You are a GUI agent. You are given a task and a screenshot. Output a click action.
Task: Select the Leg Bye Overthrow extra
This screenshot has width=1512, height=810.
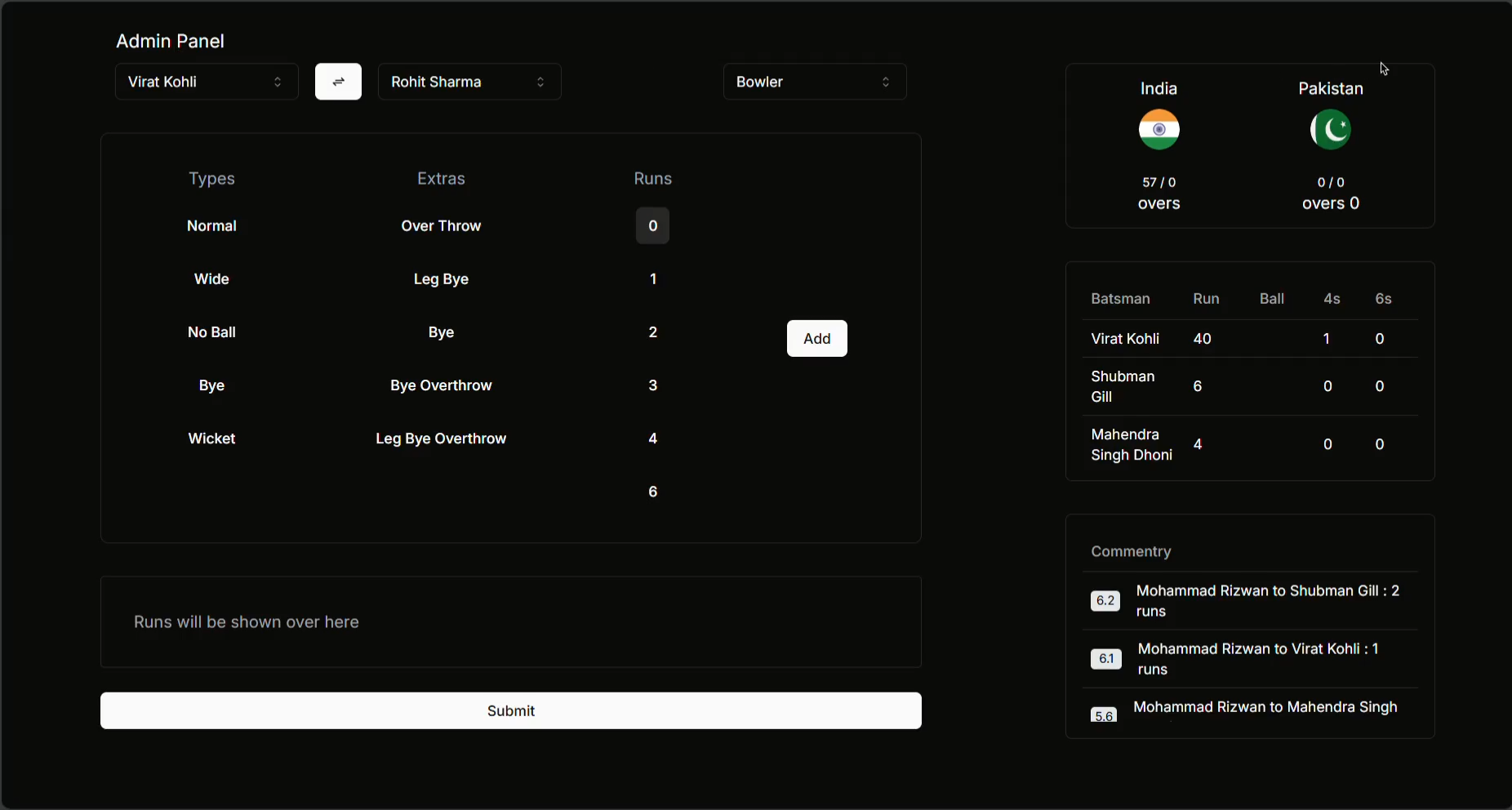click(441, 438)
